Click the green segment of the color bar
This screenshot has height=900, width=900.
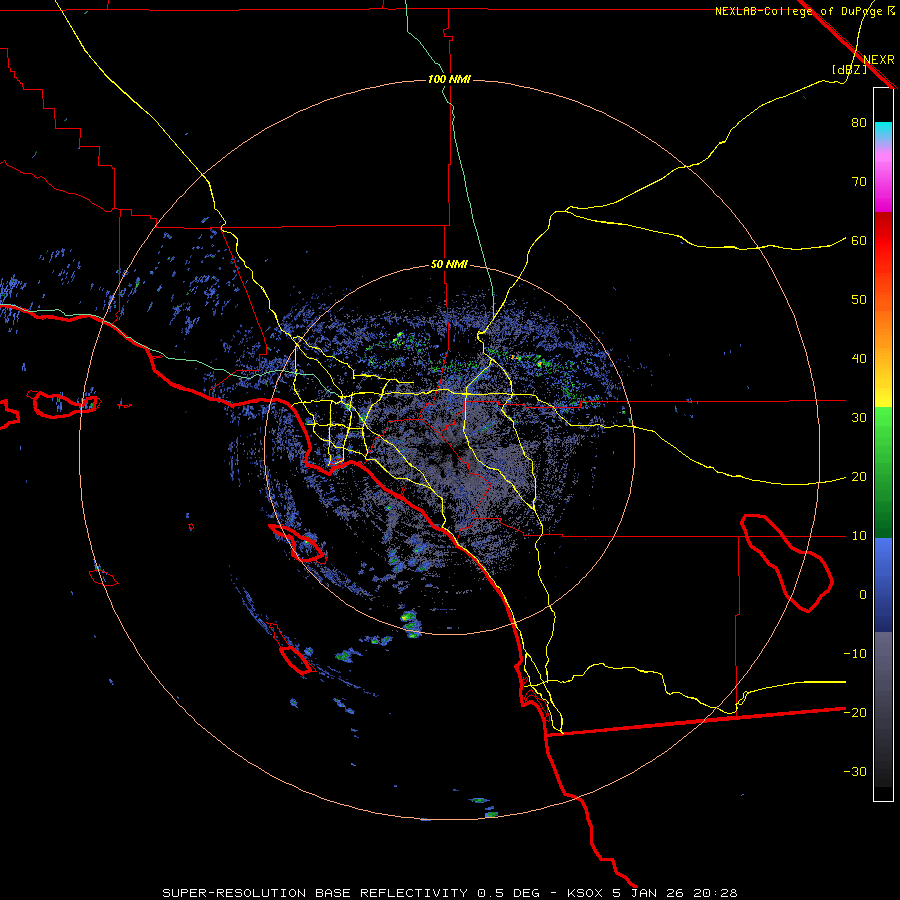click(x=883, y=472)
